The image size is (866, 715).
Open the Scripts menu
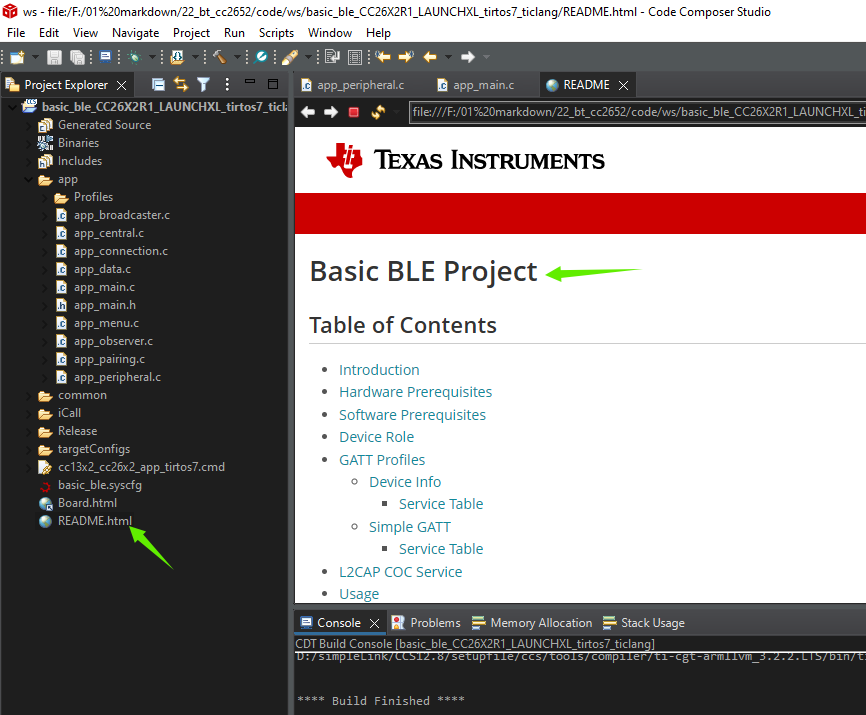[276, 33]
